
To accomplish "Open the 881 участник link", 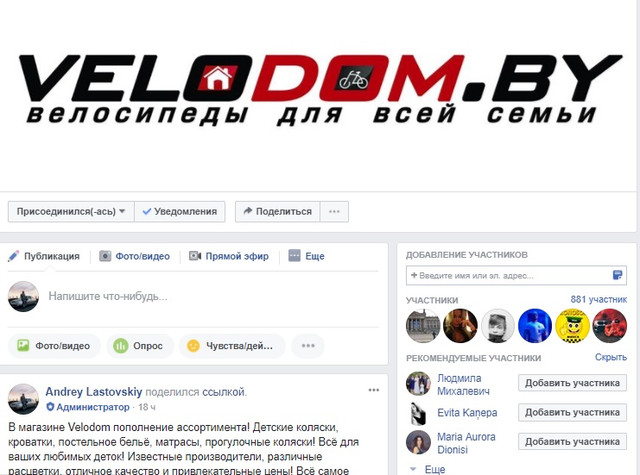I will point(598,300).
